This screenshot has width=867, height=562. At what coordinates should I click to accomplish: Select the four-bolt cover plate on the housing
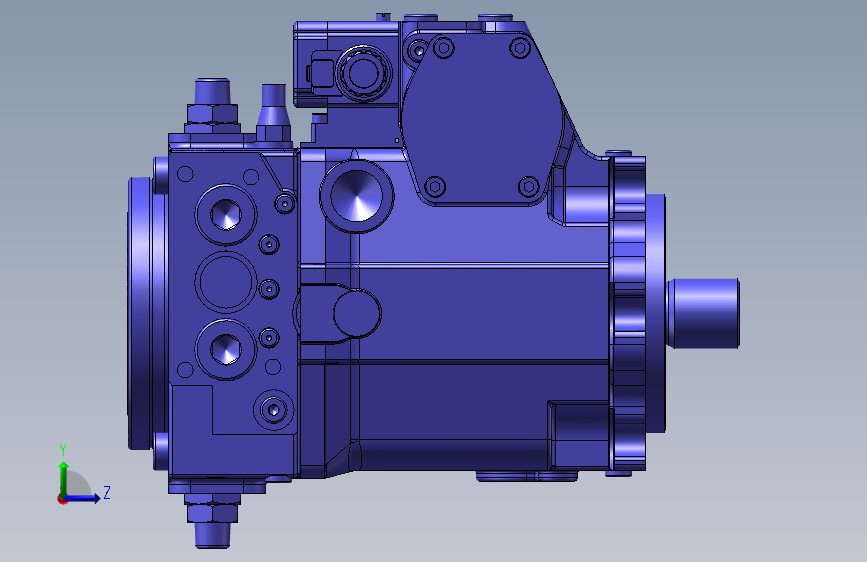tap(482, 119)
